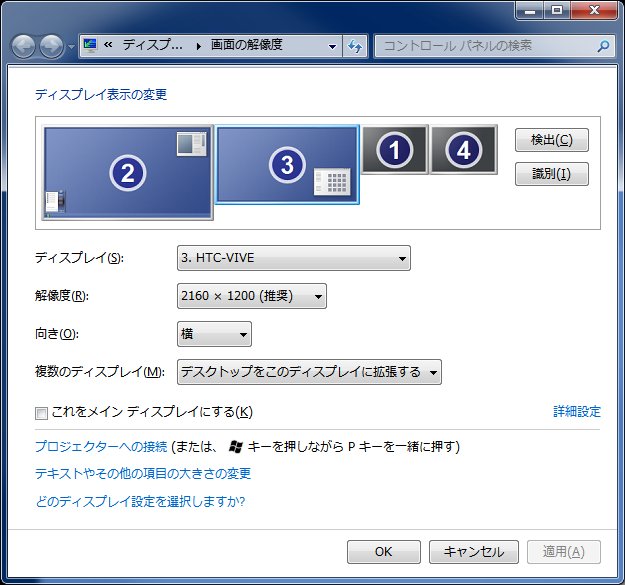625x585 pixels.
Task: Maximize the window
Action: (x=557, y=10)
